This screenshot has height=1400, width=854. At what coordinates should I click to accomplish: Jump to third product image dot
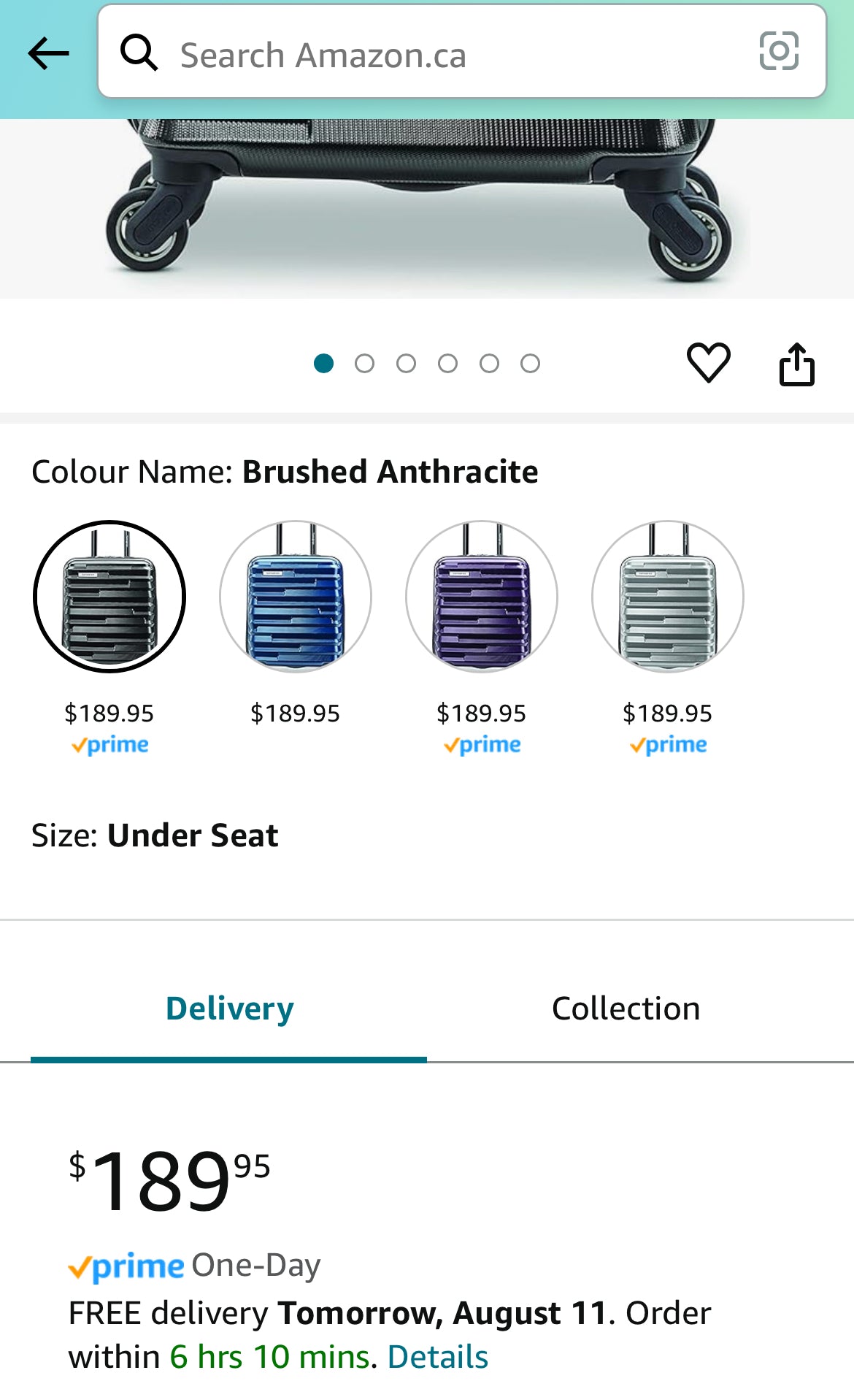coord(406,363)
